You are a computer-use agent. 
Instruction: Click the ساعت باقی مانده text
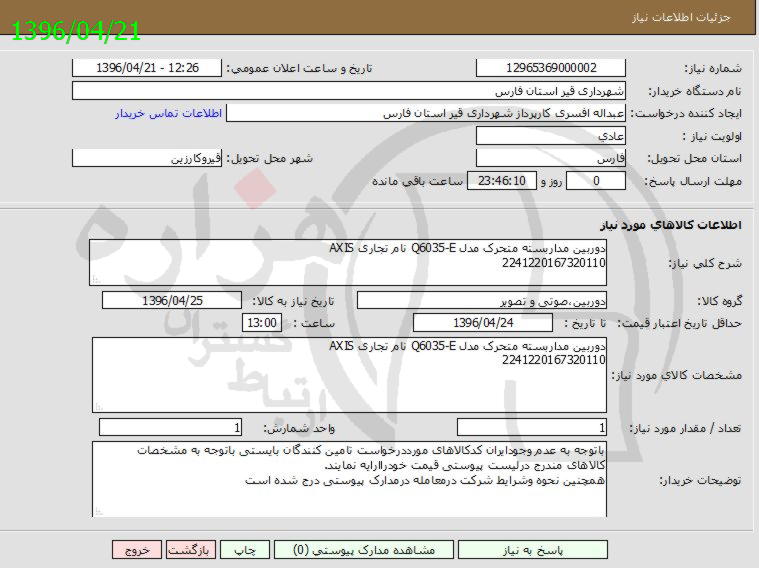pos(418,181)
